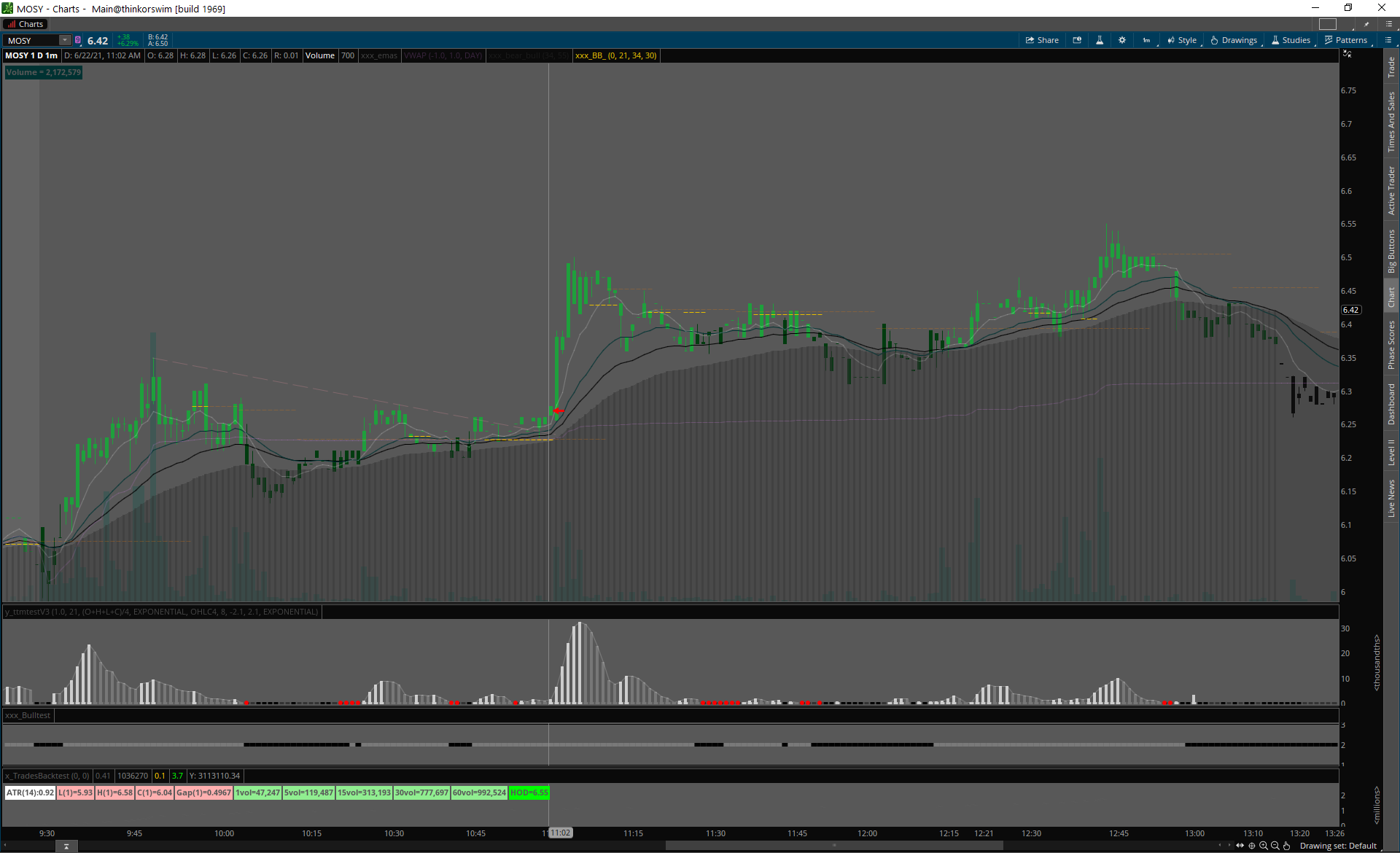Click the alert notification icon beside Share

[x=1077, y=40]
